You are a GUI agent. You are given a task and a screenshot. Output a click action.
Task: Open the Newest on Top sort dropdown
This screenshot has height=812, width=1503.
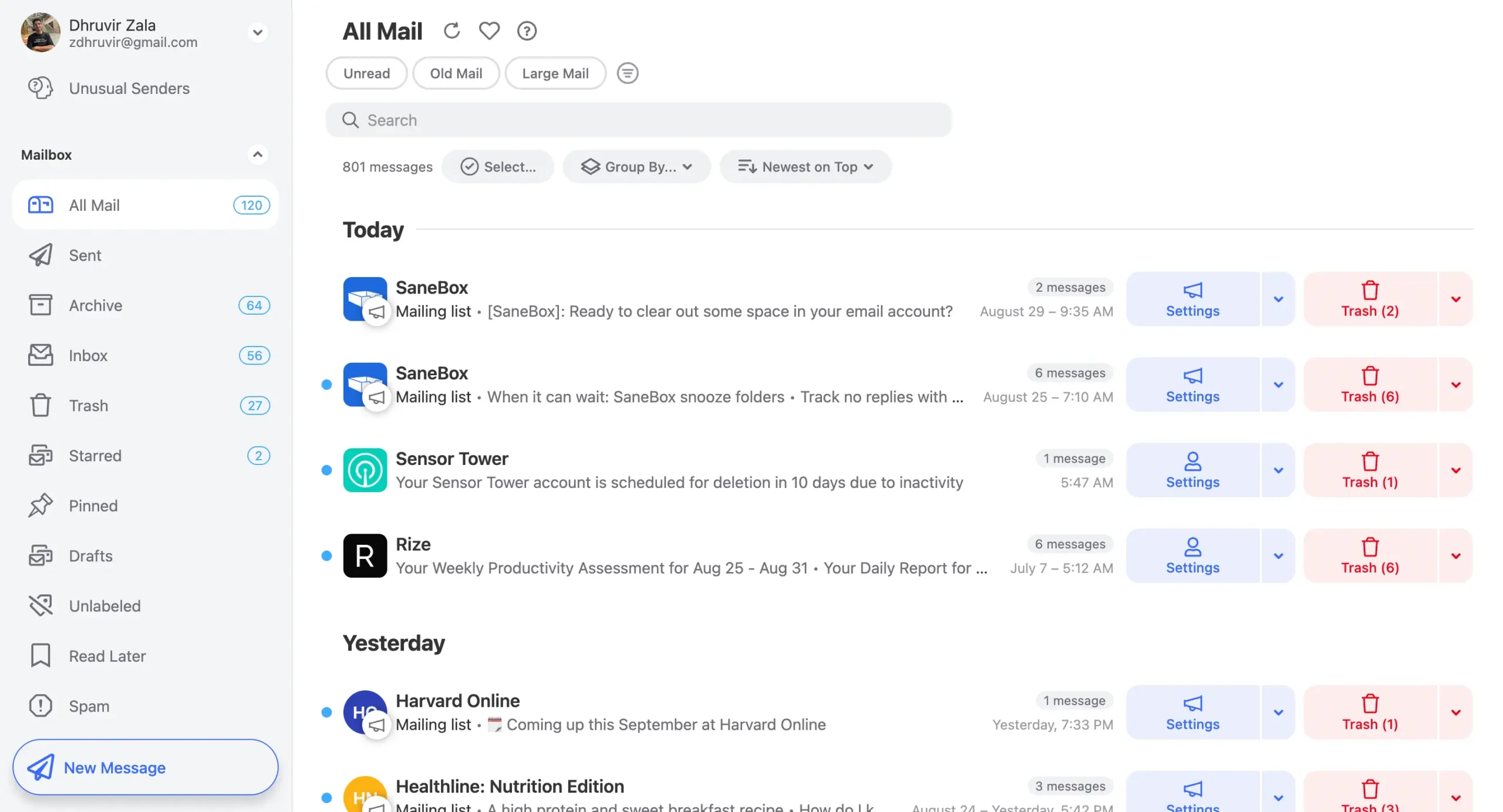coord(806,167)
